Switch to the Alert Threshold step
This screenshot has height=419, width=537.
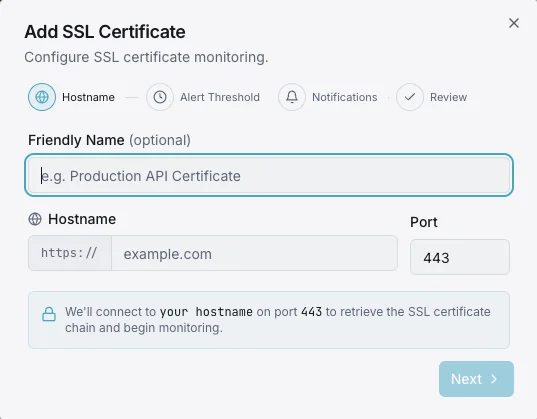220,97
